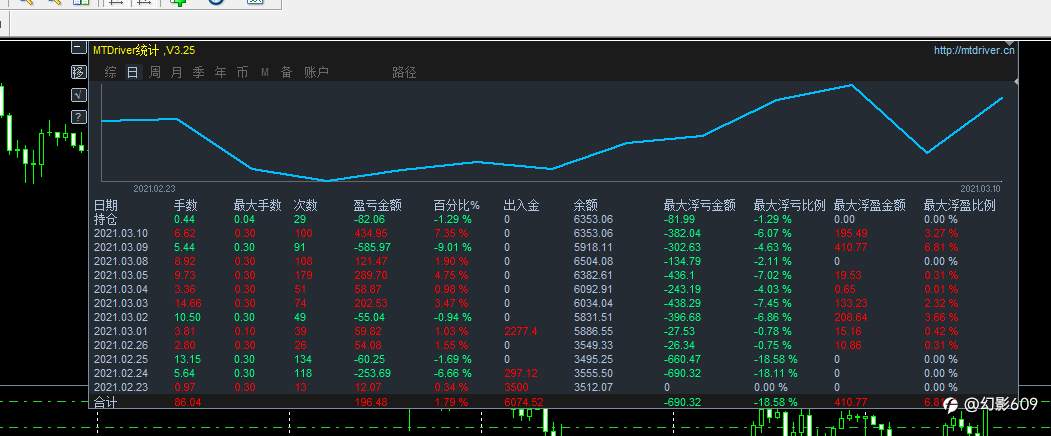Screen dimensions: 1051x436
Task: Click the MTDriver统计 ,V3.25 panel title
Action: point(144,50)
